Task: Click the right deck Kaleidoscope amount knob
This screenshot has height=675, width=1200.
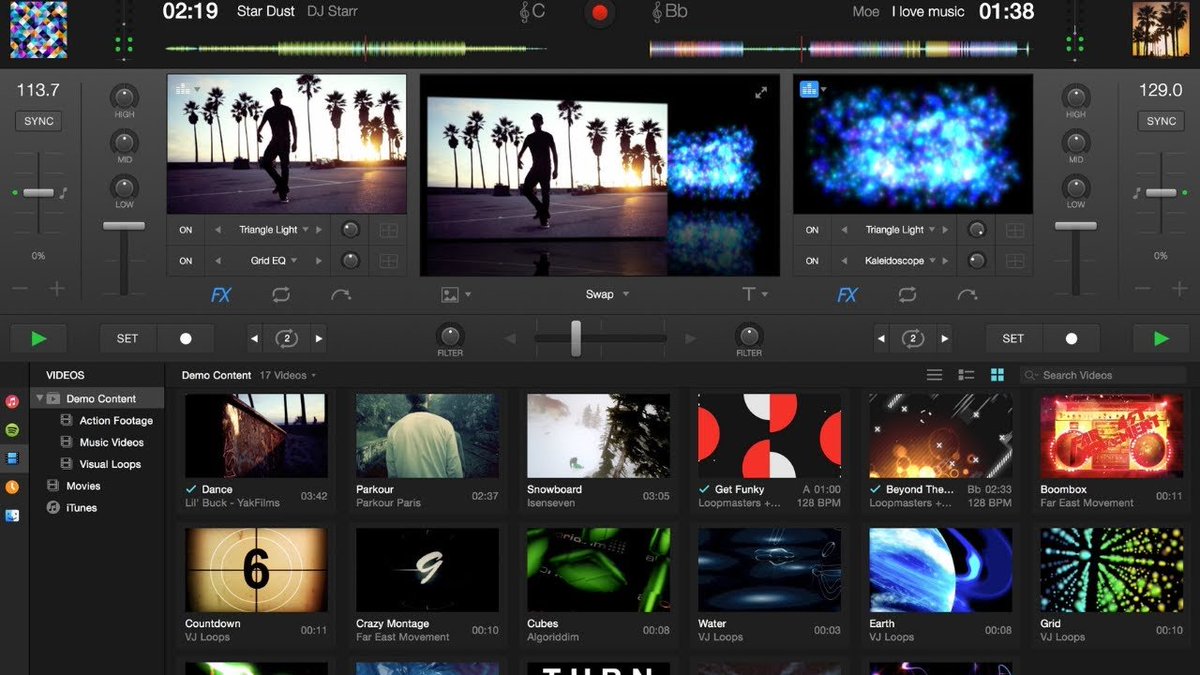Action: click(976, 261)
